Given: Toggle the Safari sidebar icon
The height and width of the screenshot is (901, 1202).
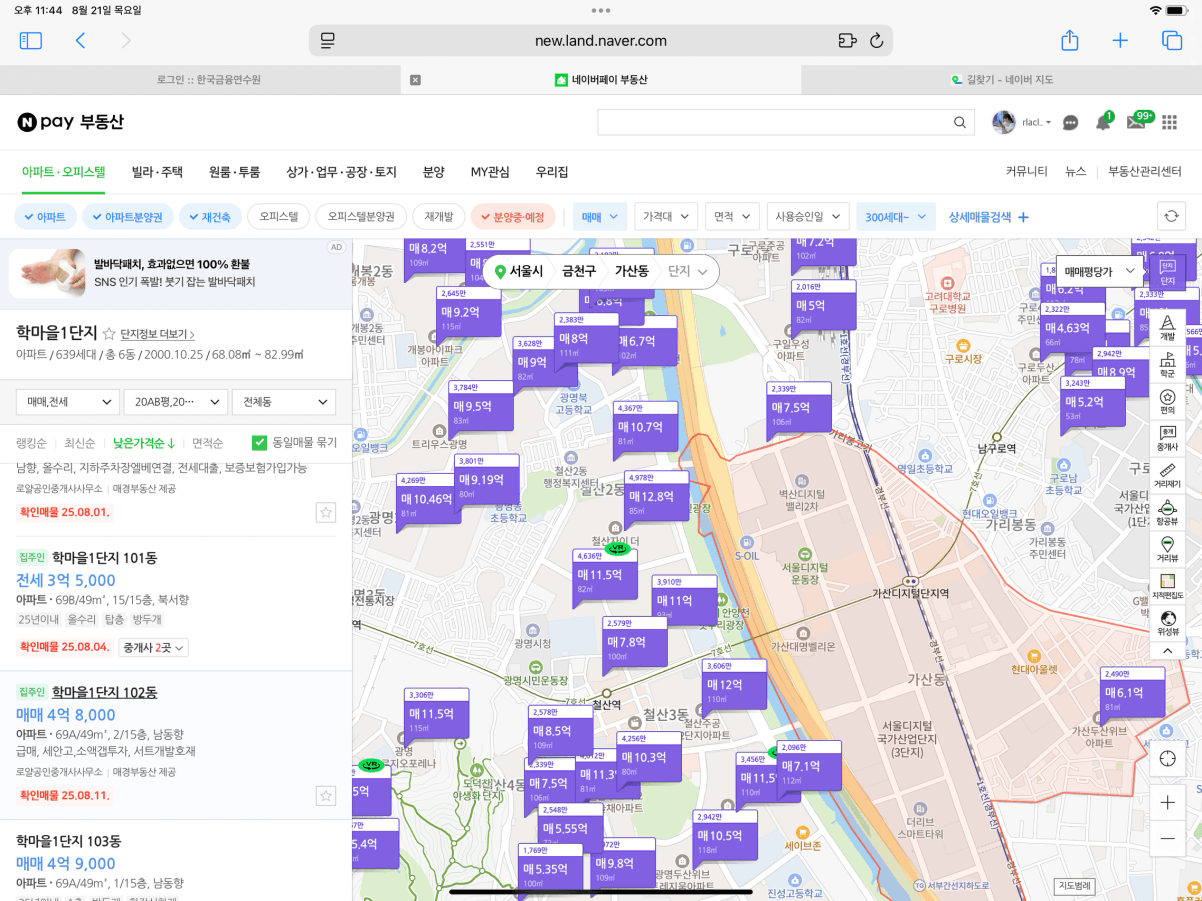Looking at the screenshot, I should click(31, 40).
